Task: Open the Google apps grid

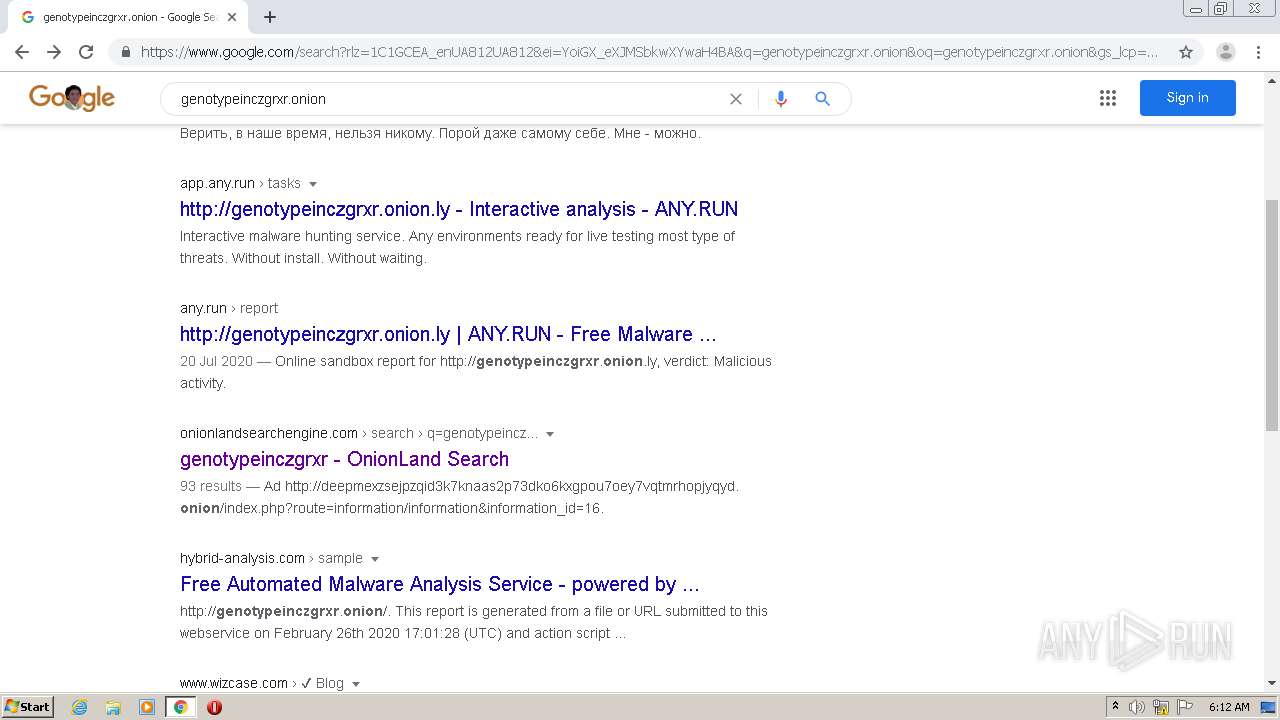Action: [1107, 98]
